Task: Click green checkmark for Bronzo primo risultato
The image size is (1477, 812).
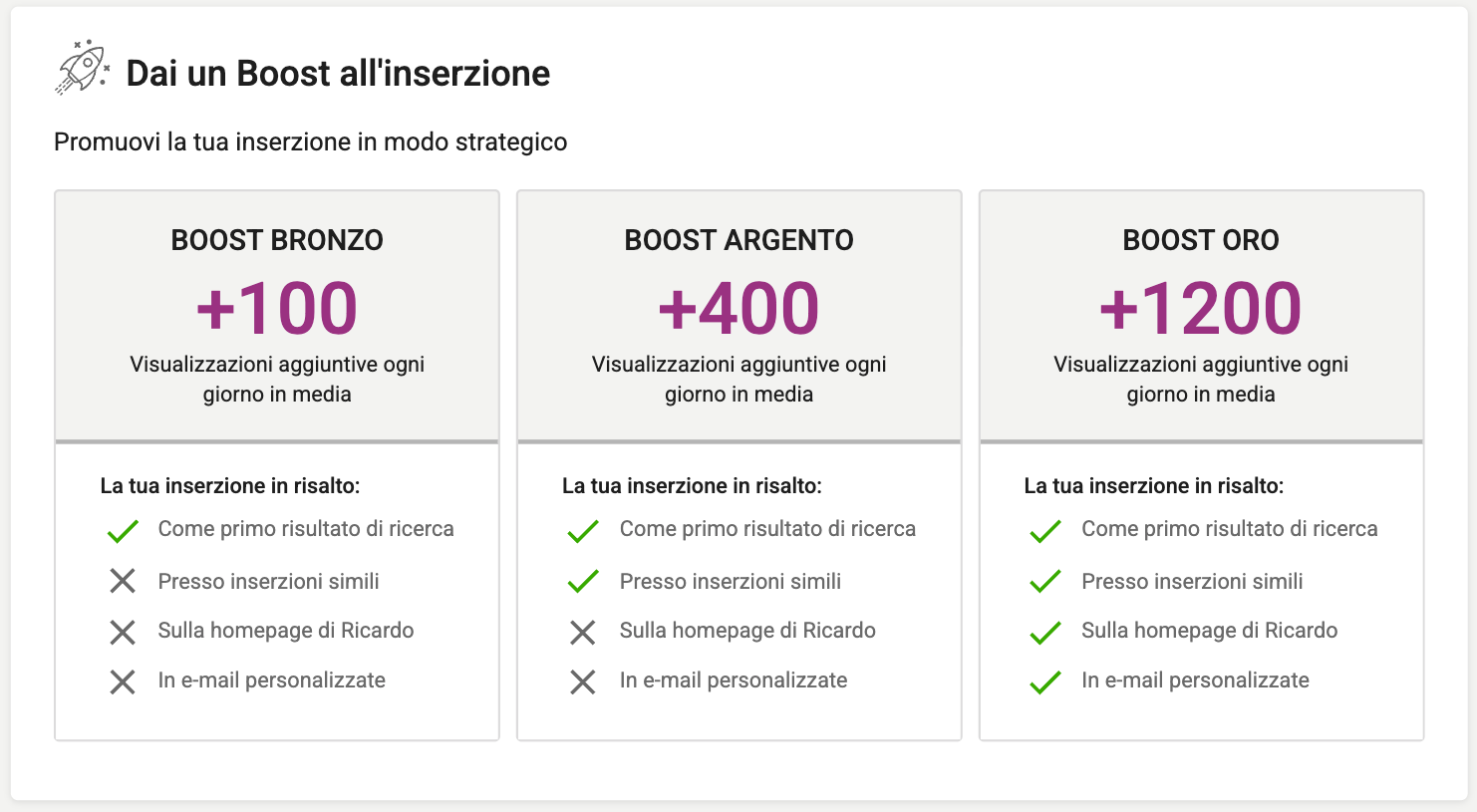Action: 123,531
